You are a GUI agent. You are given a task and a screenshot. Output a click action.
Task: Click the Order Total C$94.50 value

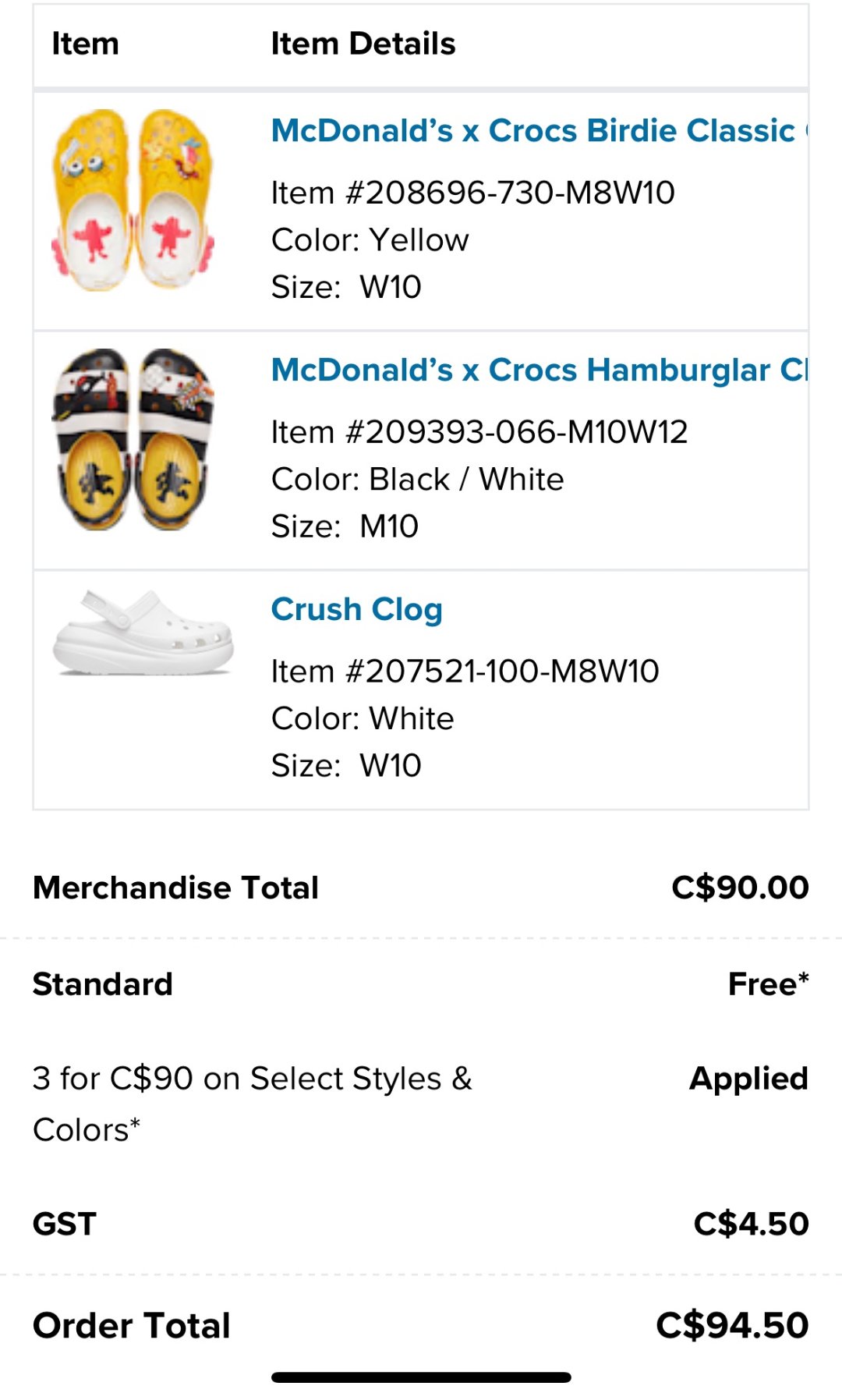coord(731,1324)
